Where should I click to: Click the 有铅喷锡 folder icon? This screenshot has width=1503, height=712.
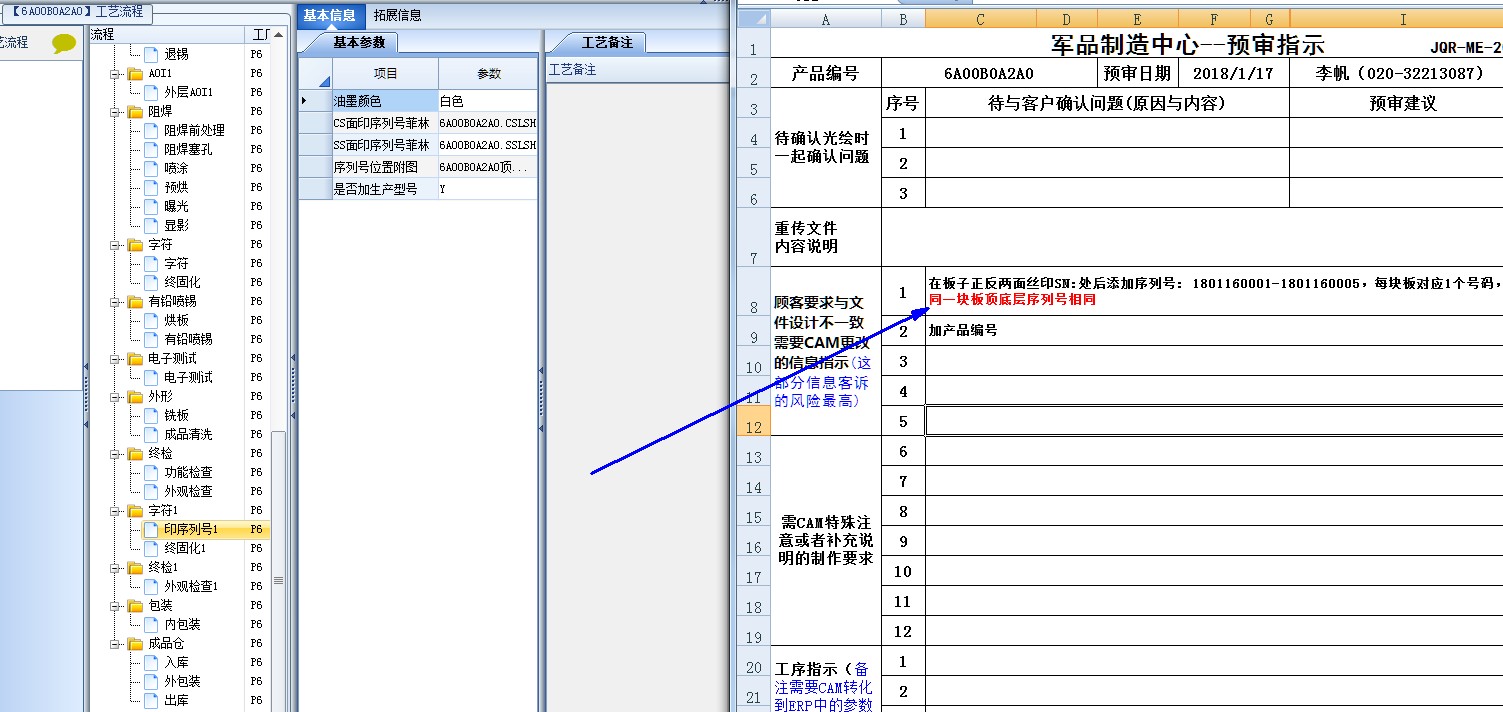(135, 301)
